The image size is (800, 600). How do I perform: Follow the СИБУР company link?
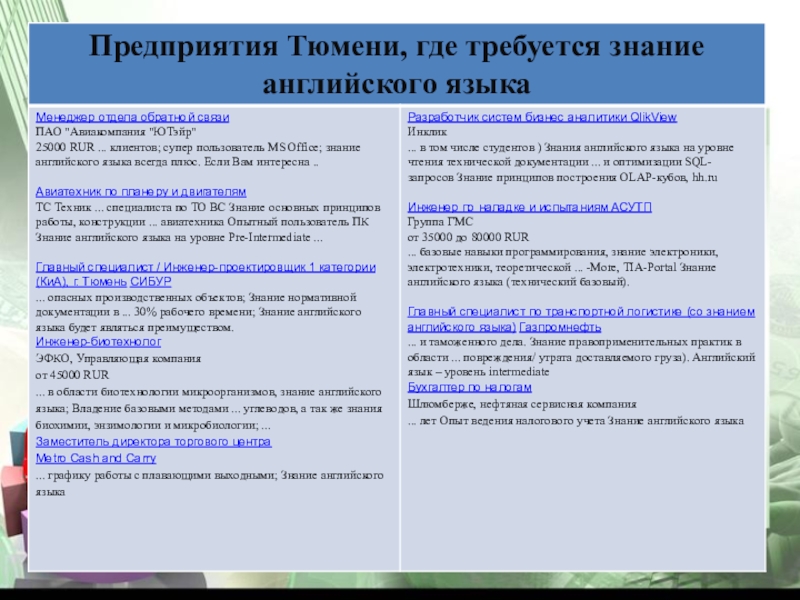[x=151, y=282]
